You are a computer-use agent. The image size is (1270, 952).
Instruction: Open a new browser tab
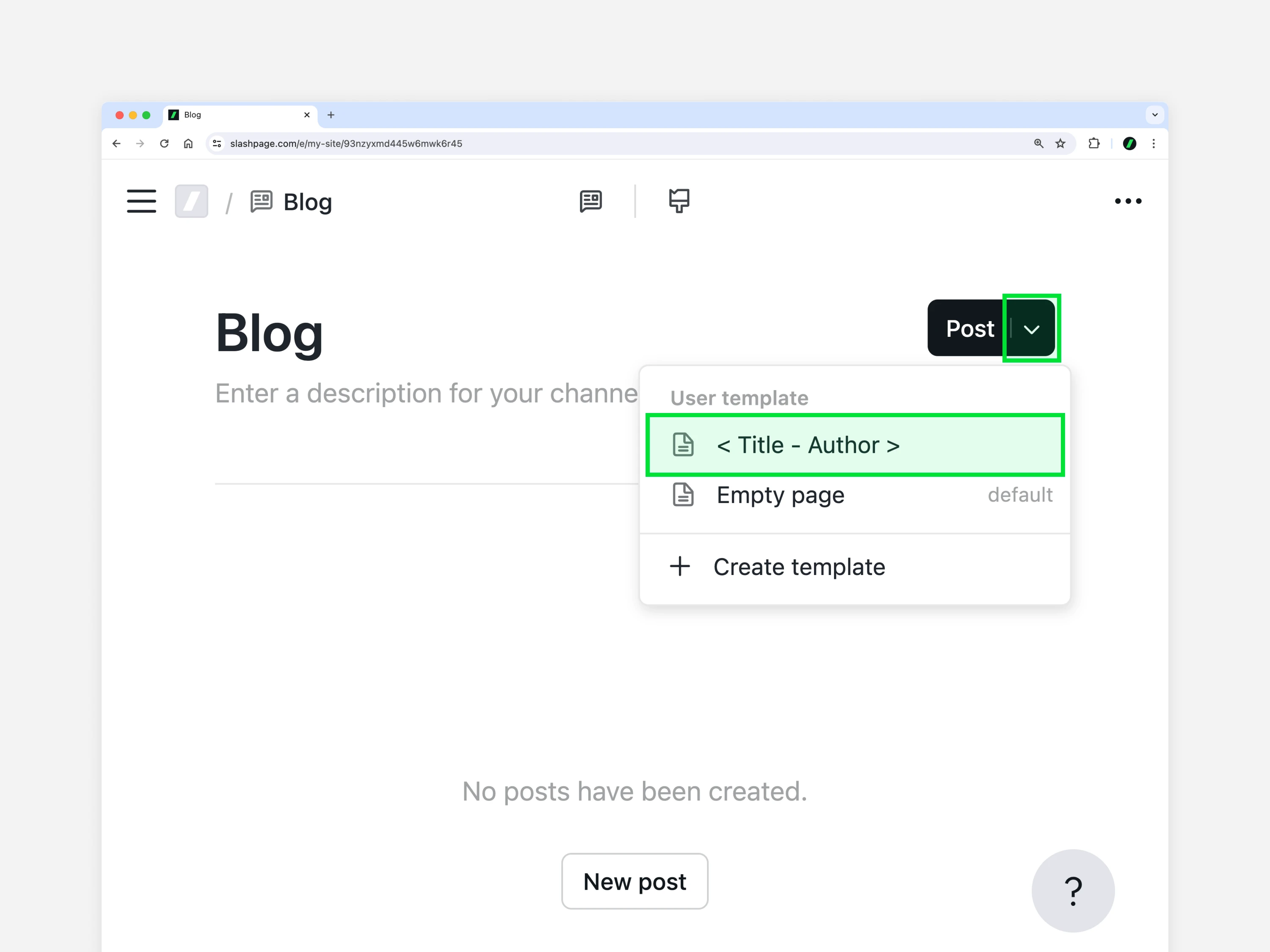coord(331,115)
